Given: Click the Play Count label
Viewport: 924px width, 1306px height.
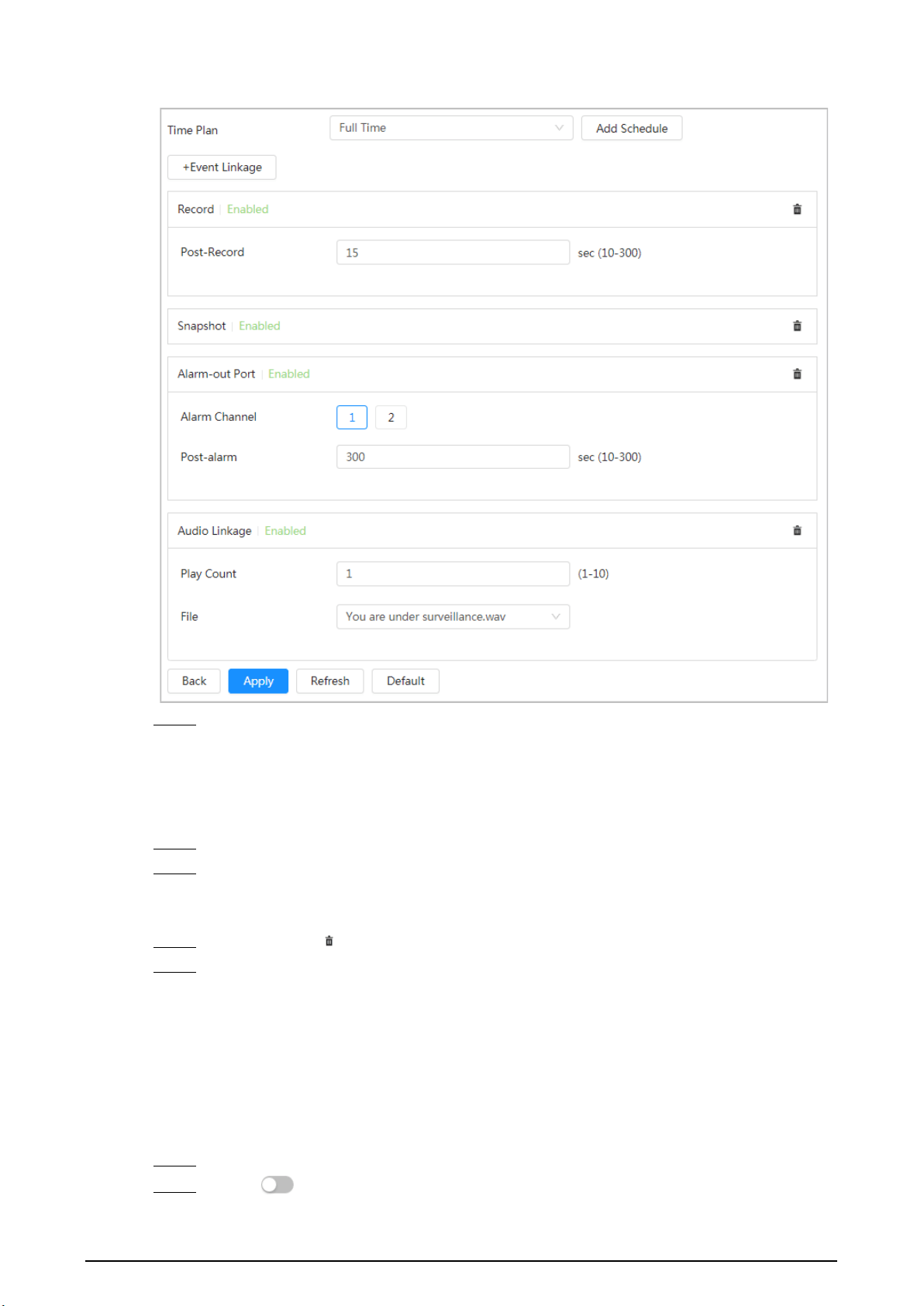Looking at the screenshot, I should pyautogui.click(x=209, y=574).
